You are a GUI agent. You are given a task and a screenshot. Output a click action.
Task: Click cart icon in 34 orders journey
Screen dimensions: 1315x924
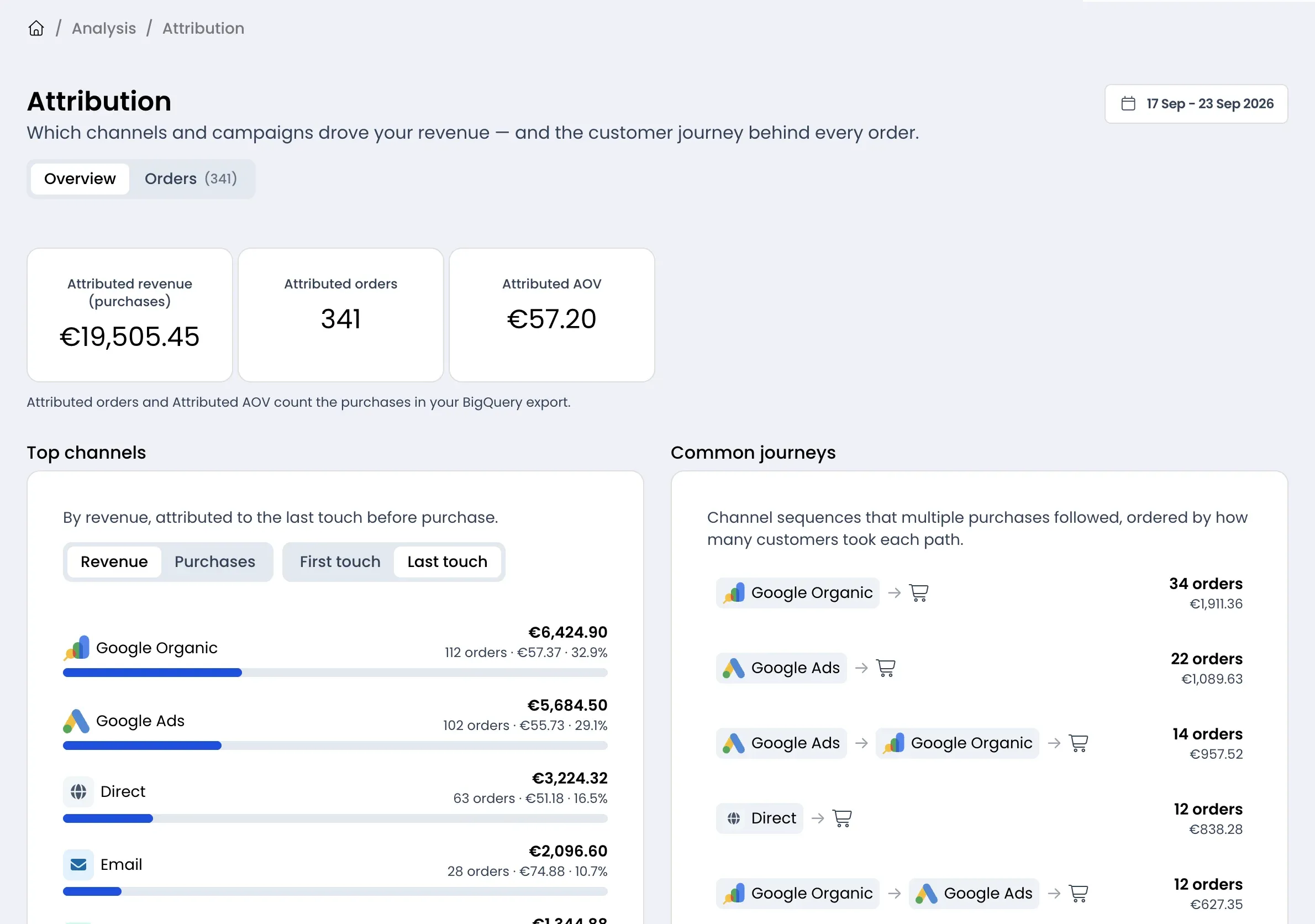(919, 593)
